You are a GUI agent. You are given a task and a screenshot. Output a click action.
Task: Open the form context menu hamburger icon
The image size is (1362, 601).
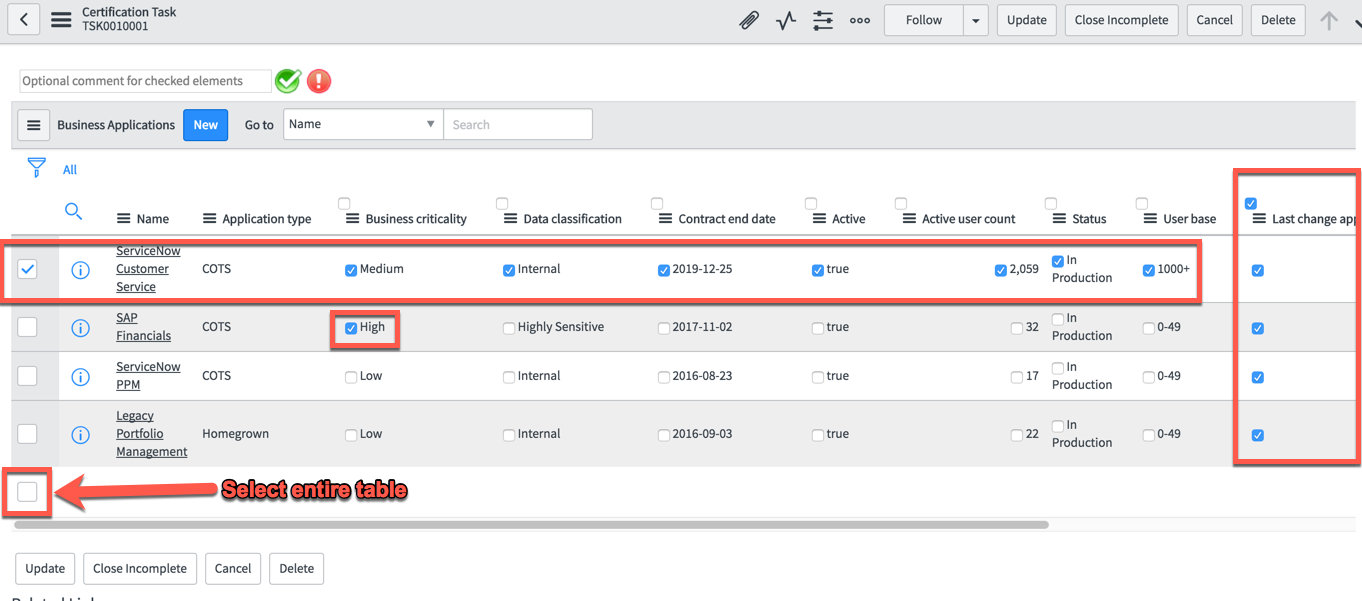point(61,19)
